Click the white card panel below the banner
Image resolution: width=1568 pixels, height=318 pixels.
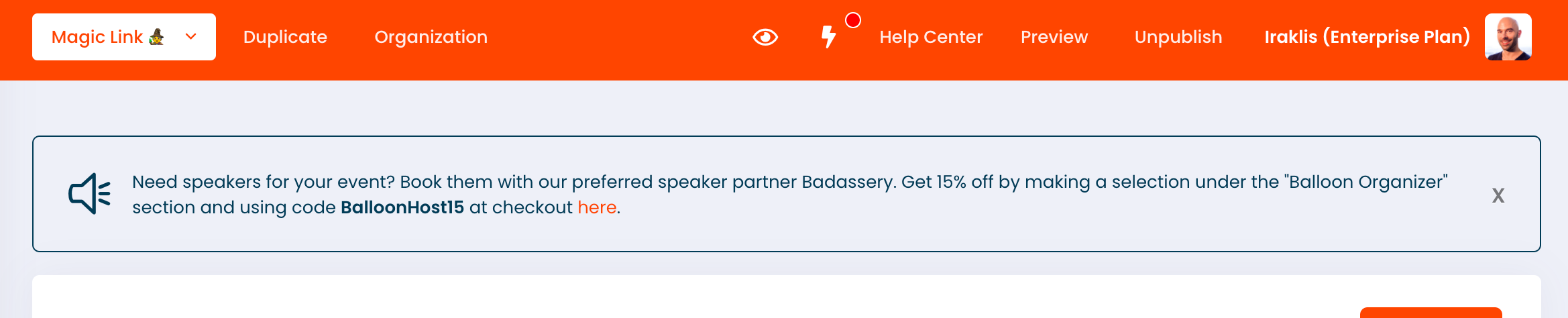coord(787,297)
